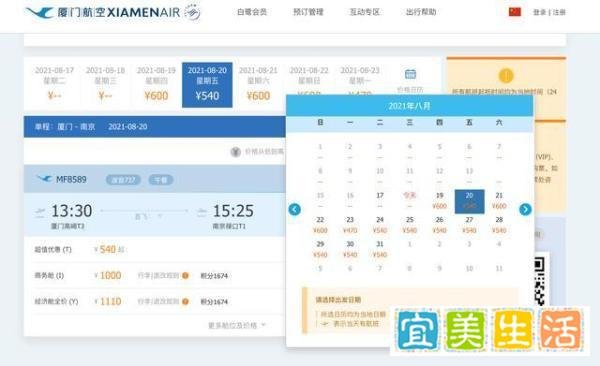This screenshot has height=366, width=600.
Task: Click the arrival plane icon near 15:25
Action: pos(201,212)
